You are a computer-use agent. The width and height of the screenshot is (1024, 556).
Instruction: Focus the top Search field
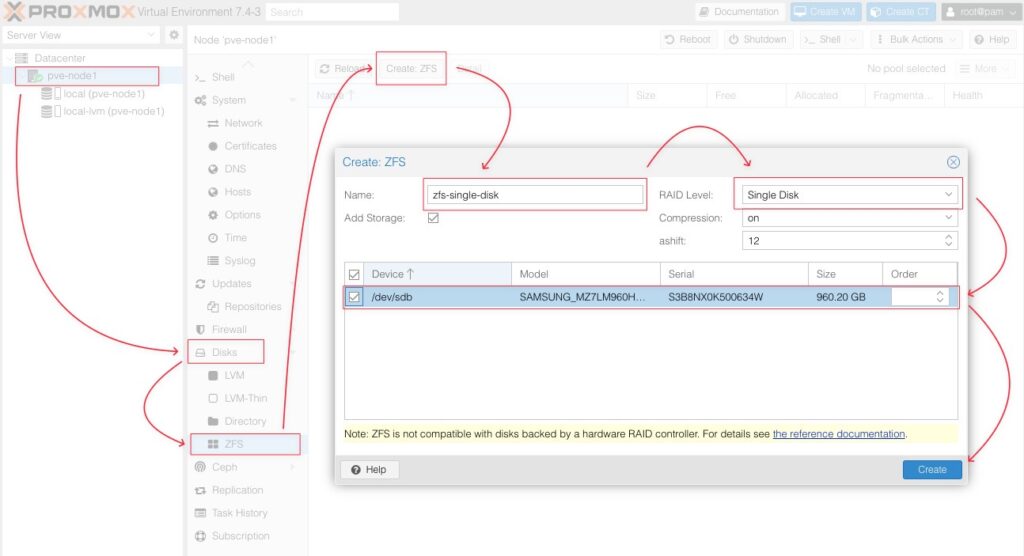(332, 12)
